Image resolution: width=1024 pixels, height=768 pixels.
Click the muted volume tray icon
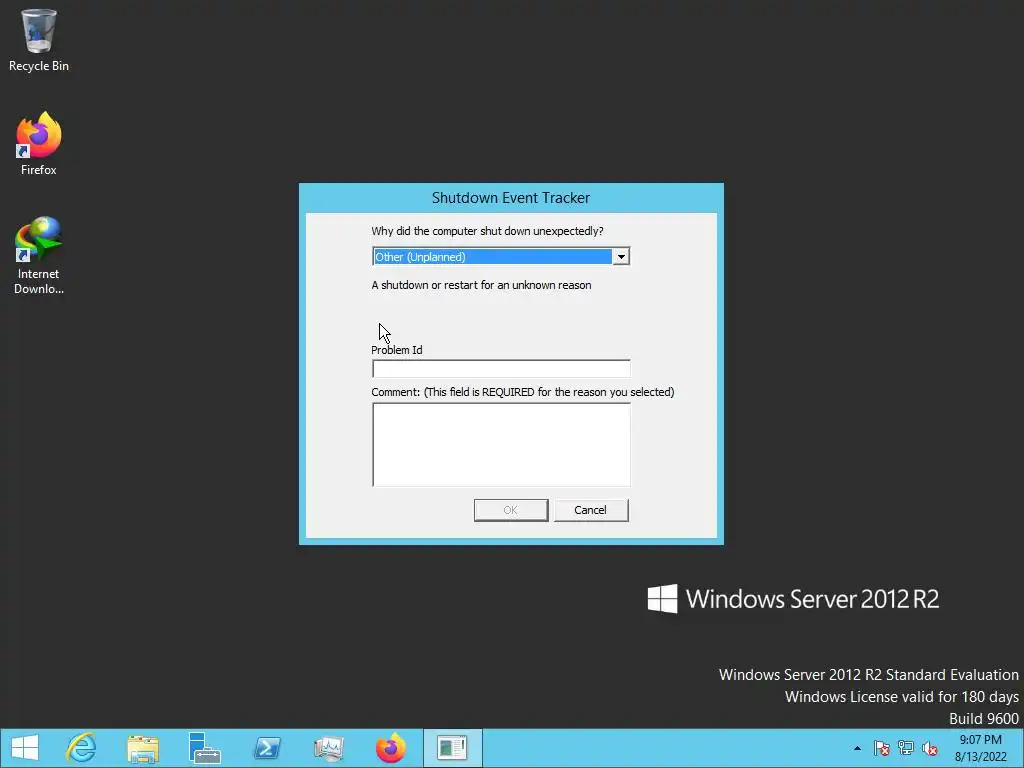point(930,748)
